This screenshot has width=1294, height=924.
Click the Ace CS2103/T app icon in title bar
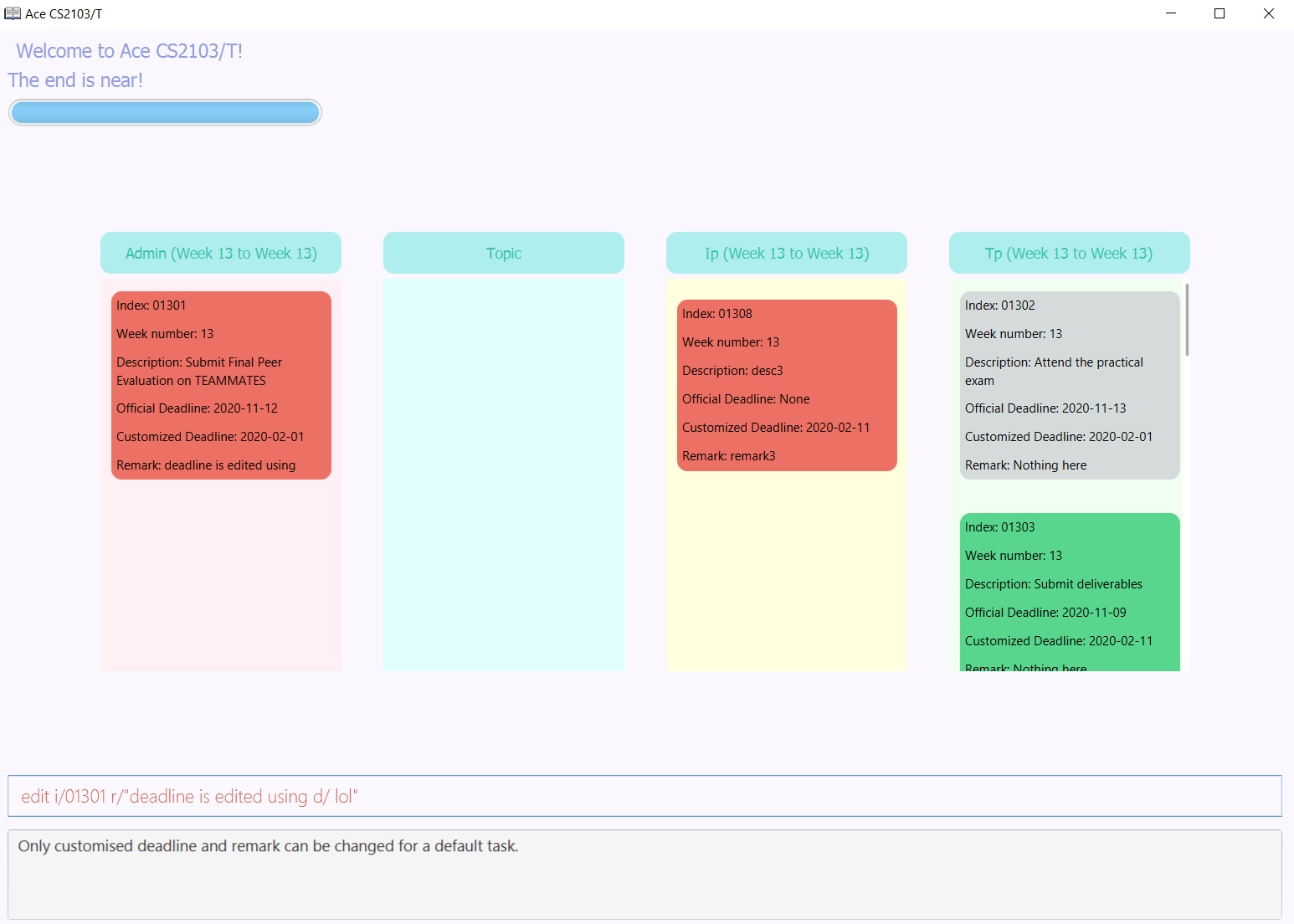pos(13,13)
